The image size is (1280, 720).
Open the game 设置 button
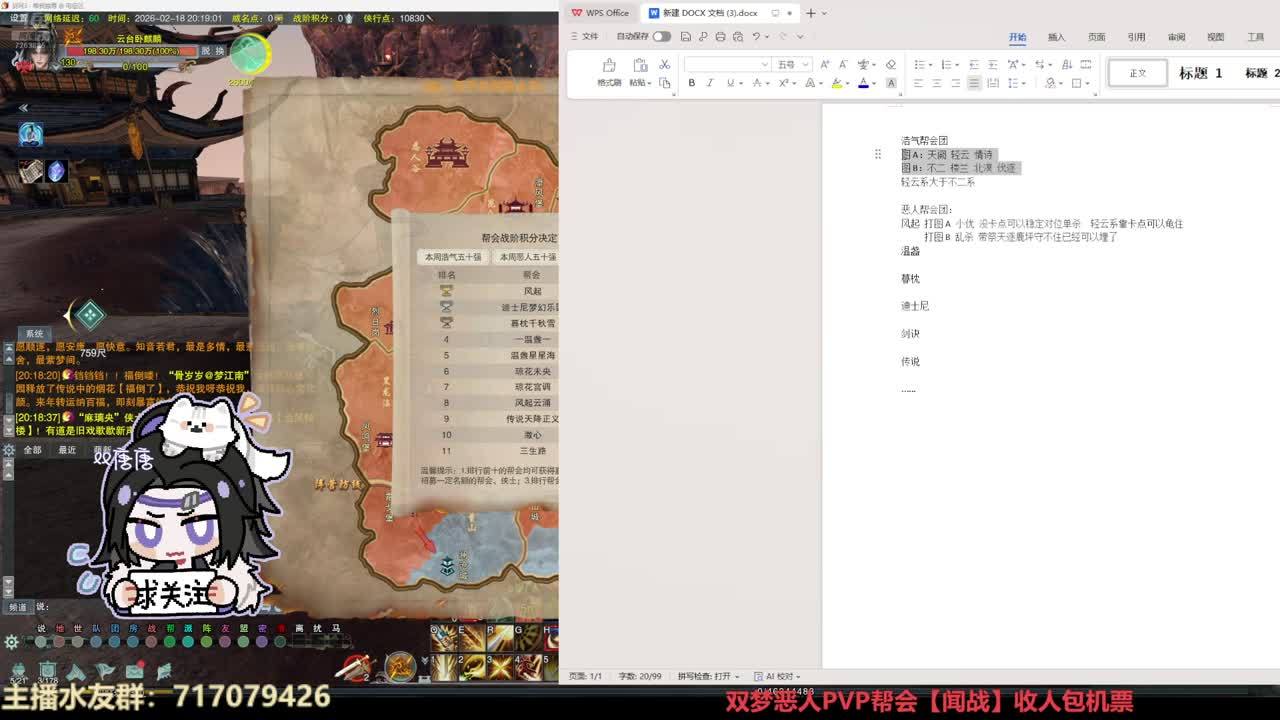point(19,18)
